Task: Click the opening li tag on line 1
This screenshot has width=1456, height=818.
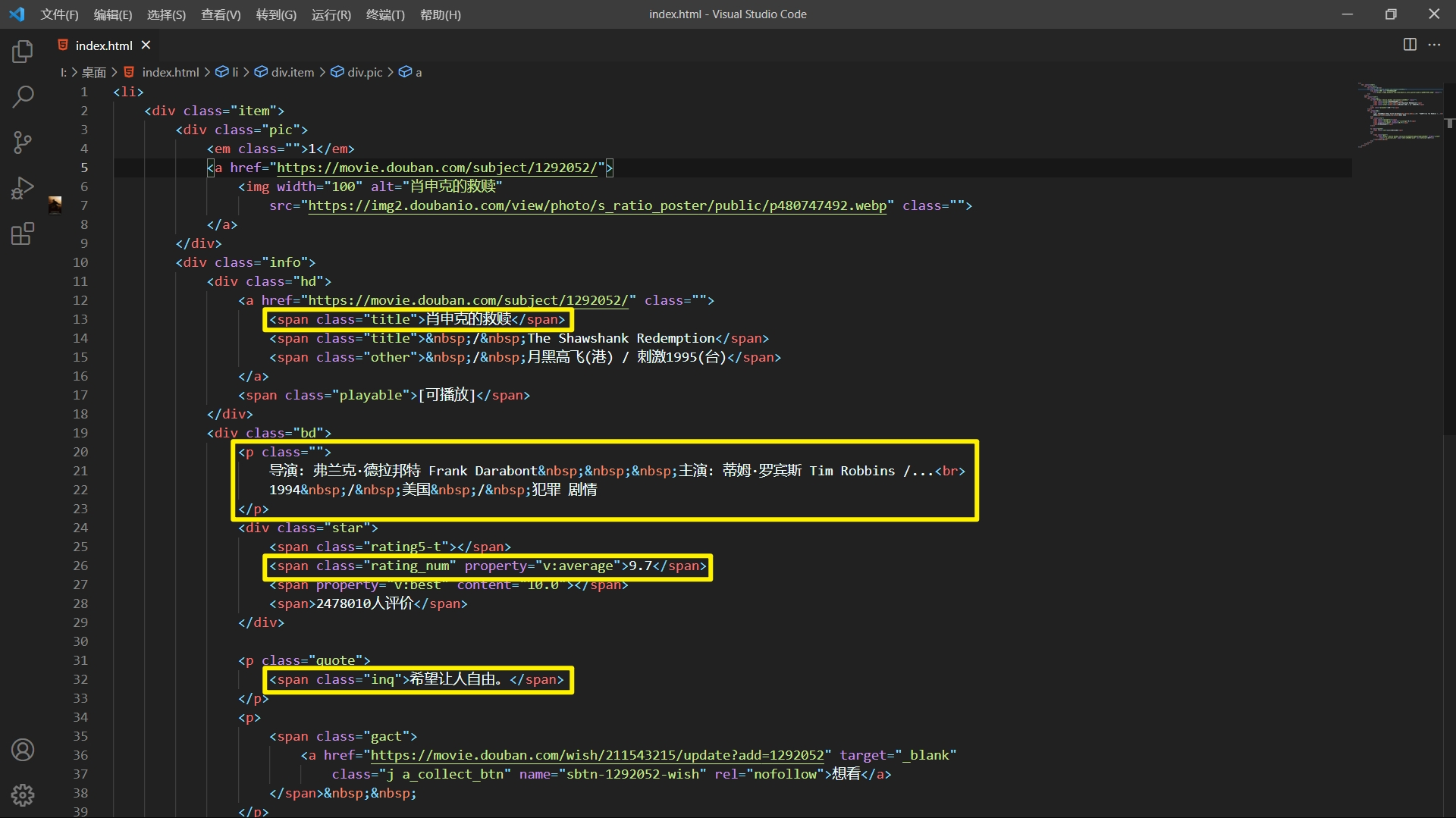Action: pyautogui.click(x=128, y=92)
